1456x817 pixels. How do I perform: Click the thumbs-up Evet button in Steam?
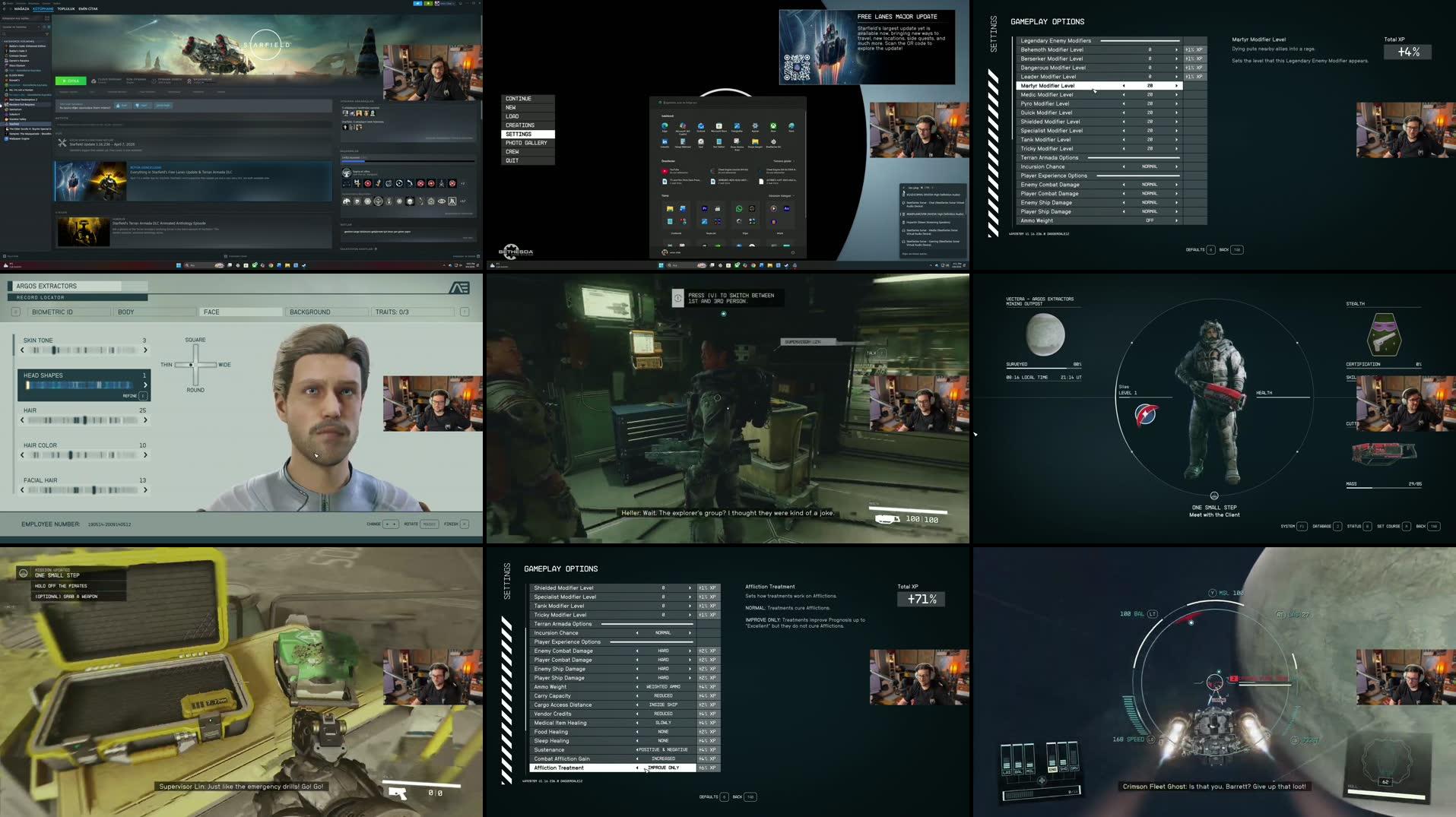coord(122,106)
